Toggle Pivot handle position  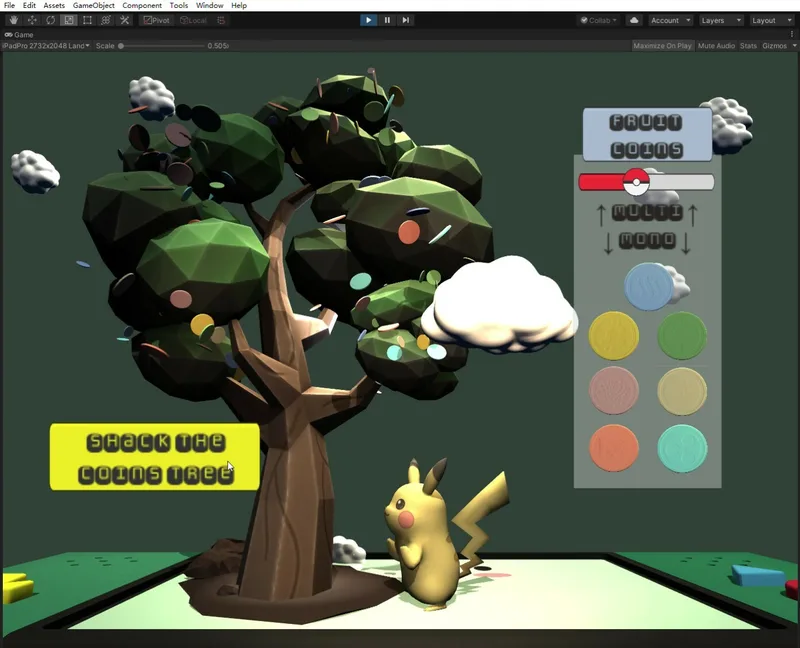coord(157,20)
